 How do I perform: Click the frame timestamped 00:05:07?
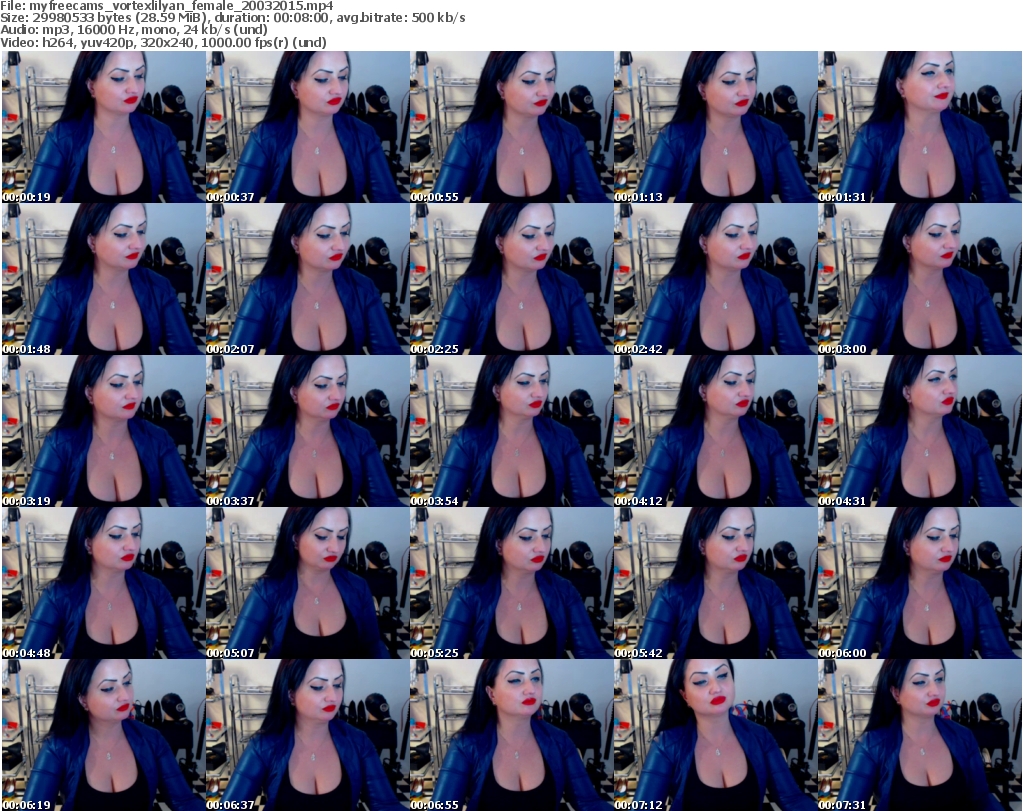308,583
